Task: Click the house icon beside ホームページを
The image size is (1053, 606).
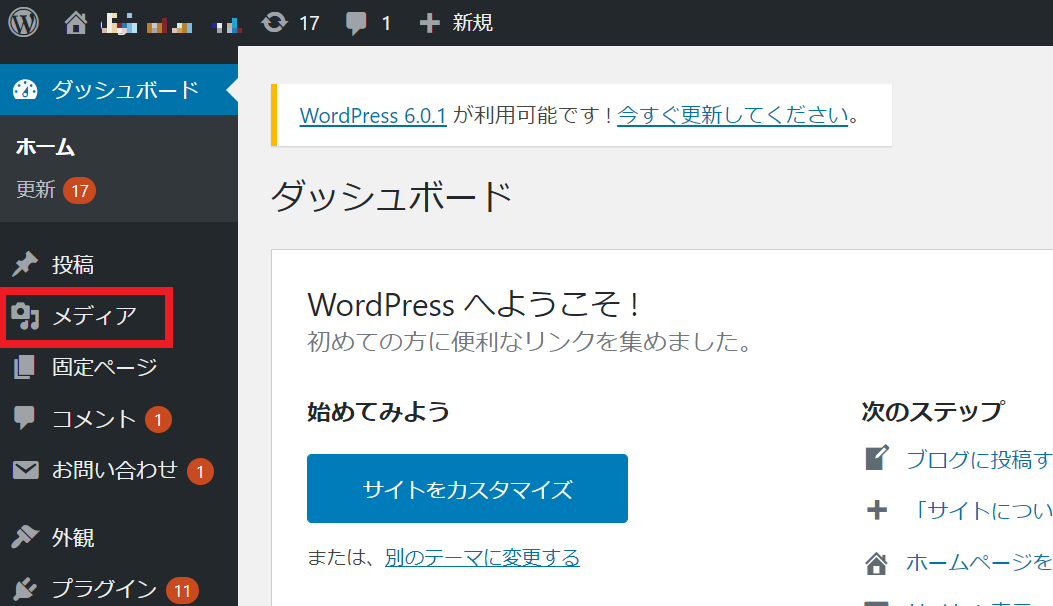Action: 876,563
